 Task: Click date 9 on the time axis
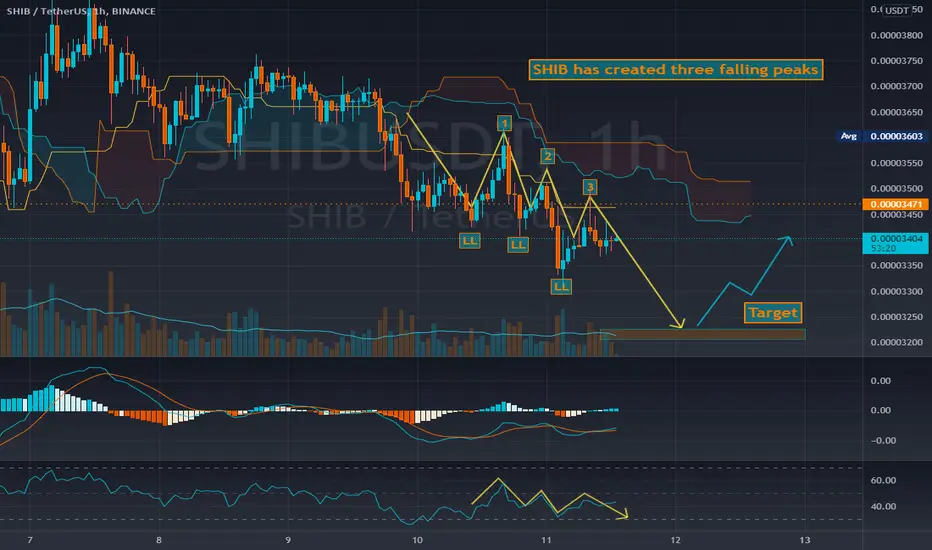288,540
